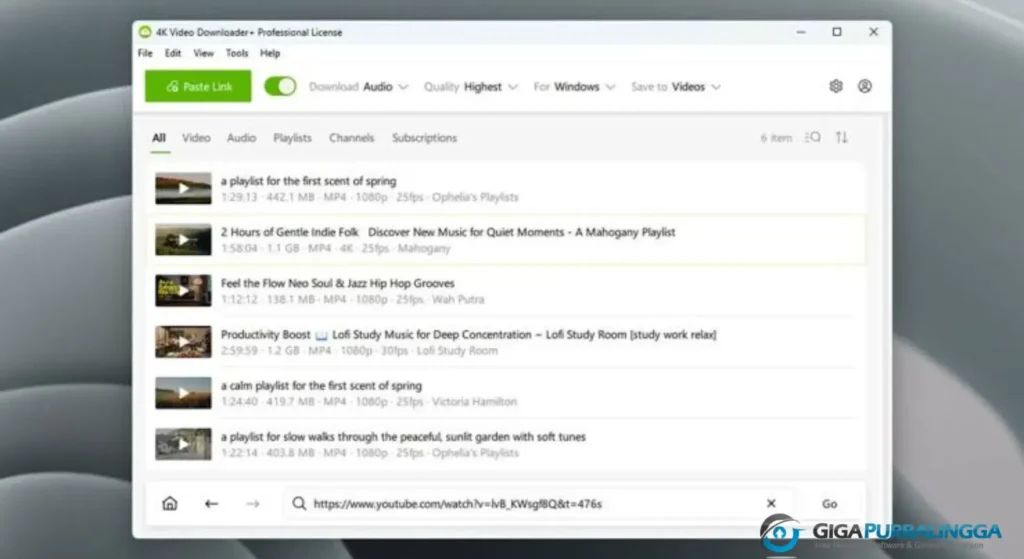1024x559 pixels.
Task: Open the user account icon
Action: (x=865, y=86)
